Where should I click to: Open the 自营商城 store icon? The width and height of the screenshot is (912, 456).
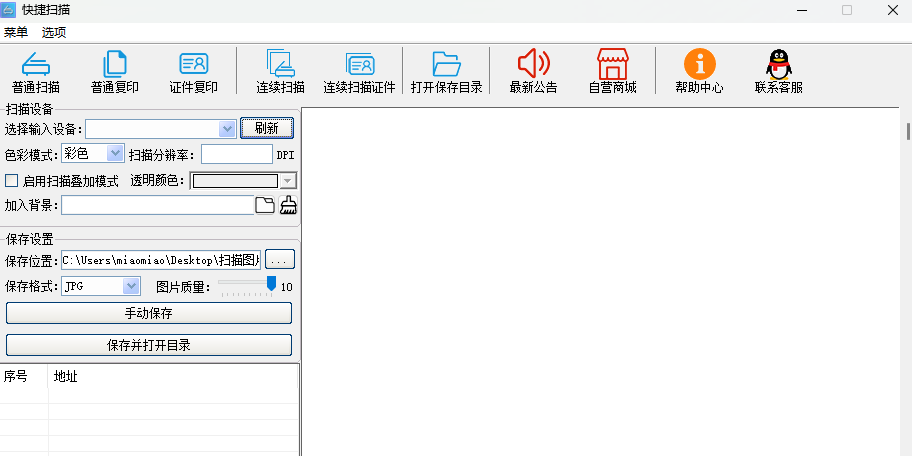coord(612,66)
